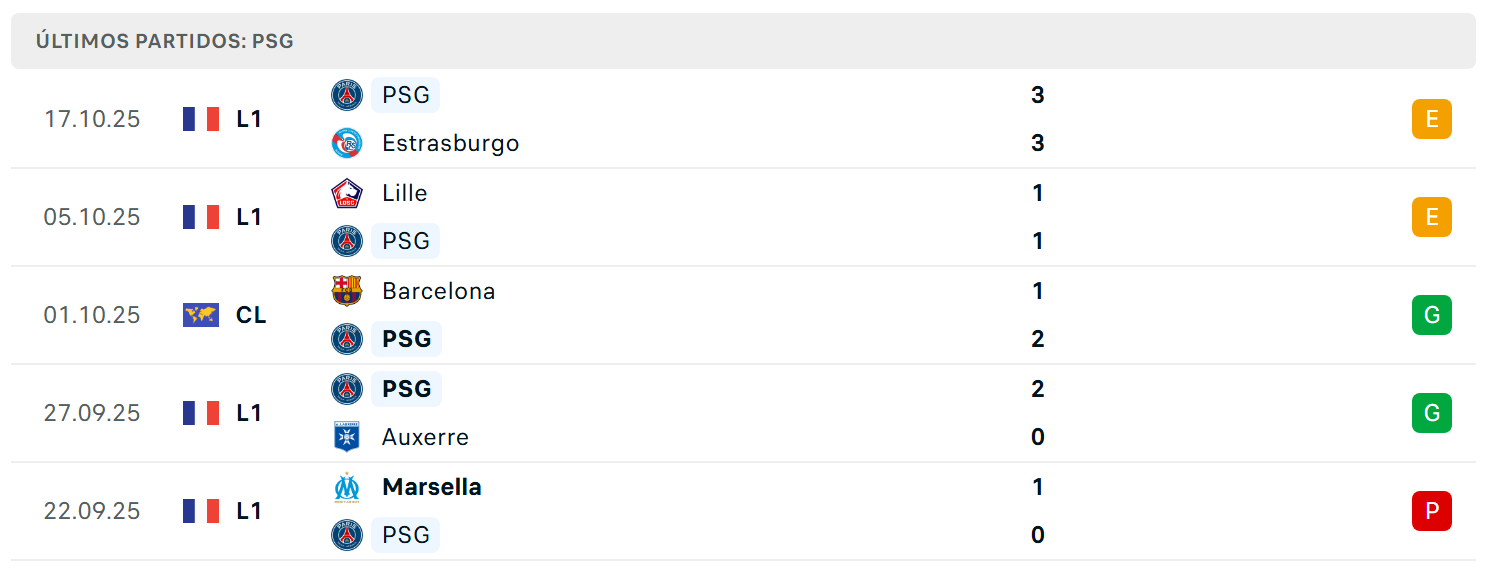Click the red P badge for Marsella match

click(x=1432, y=511)
